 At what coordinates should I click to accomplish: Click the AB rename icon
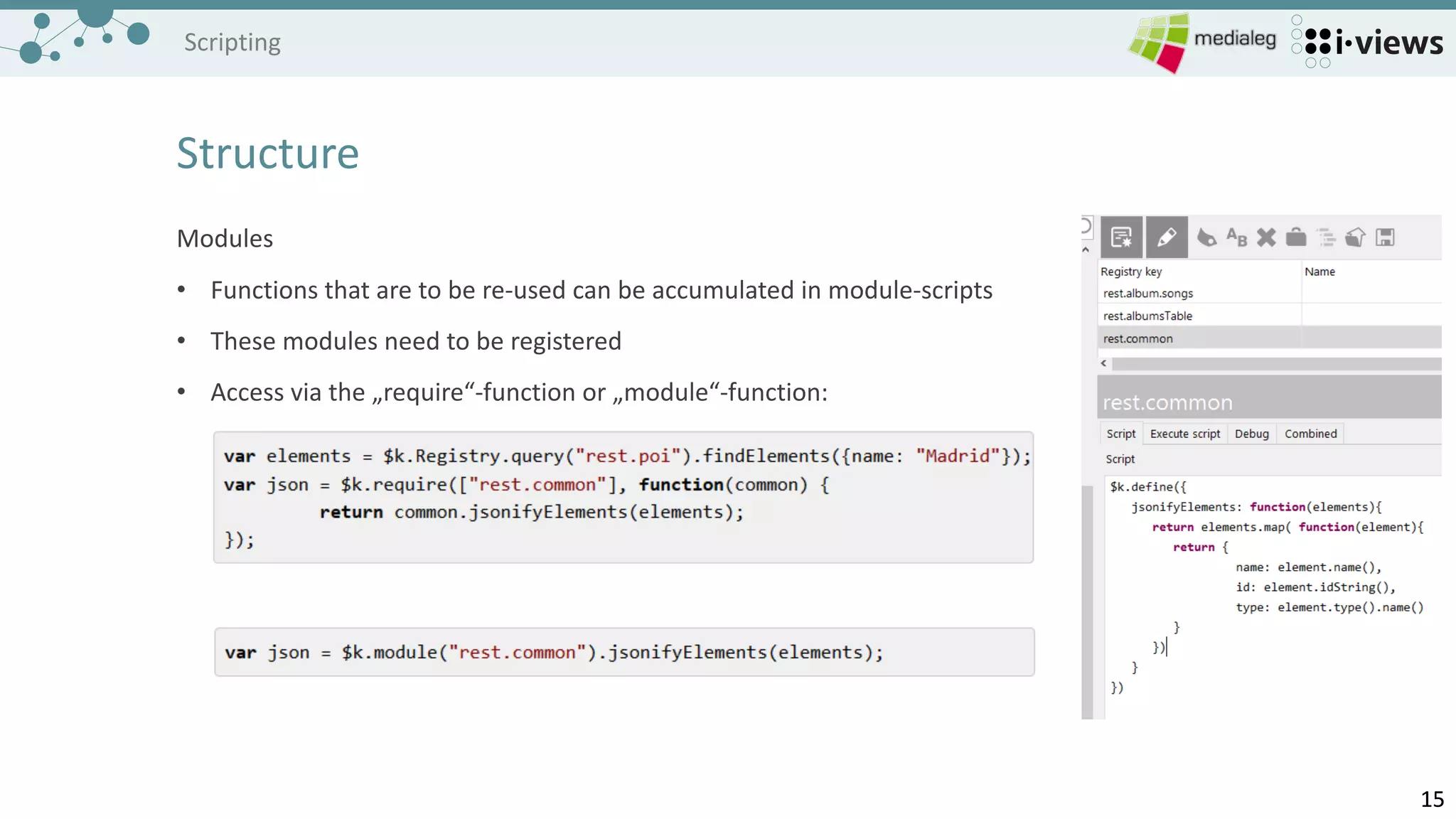pyautogui.click(x=1236, y=237)
